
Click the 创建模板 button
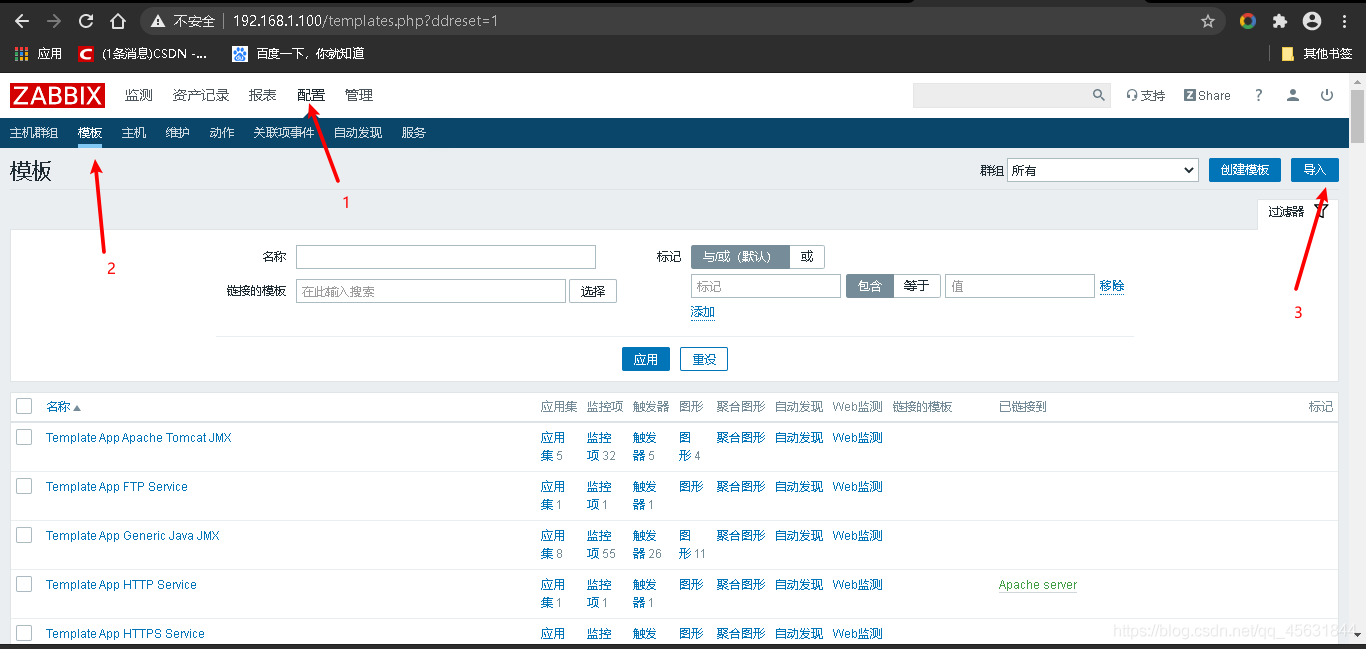[x=1245, y=170]
